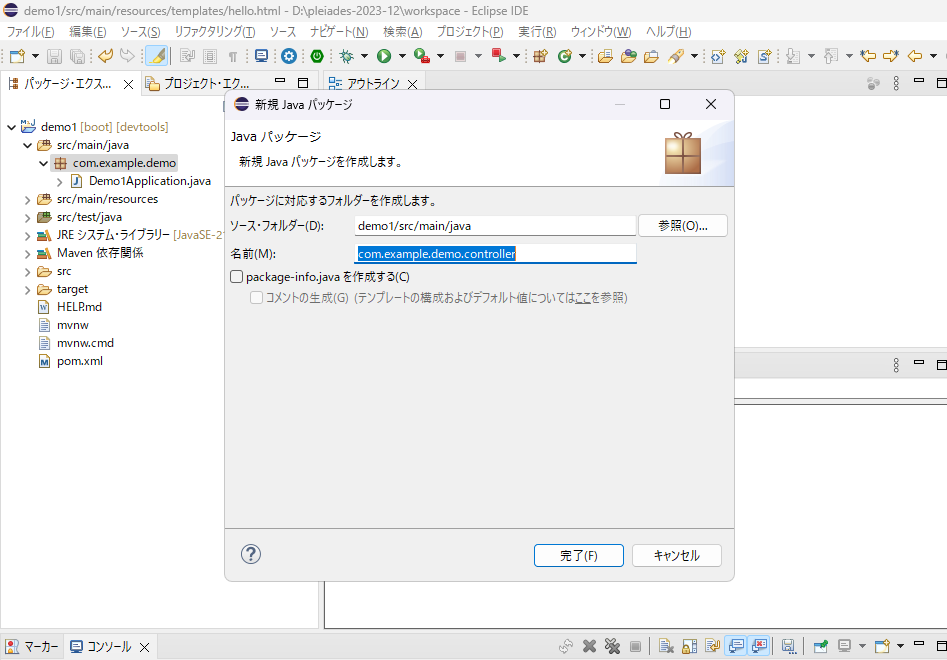Viewport: 947px width, 660px height.
Task: Click the back navigation arrow toolbar icon
Action: click(x=914, y=56)
